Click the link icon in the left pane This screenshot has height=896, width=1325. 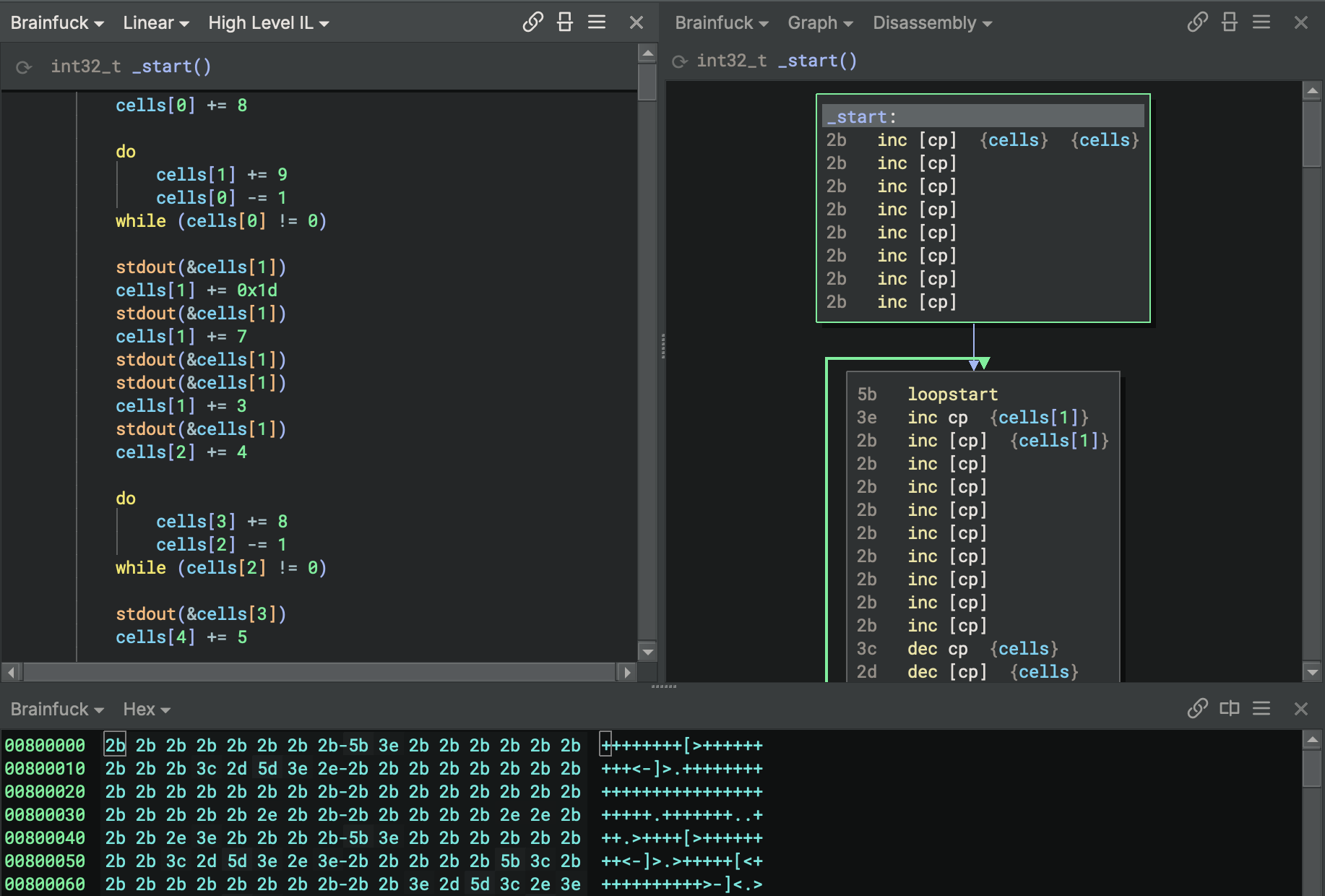pos(532,22)
